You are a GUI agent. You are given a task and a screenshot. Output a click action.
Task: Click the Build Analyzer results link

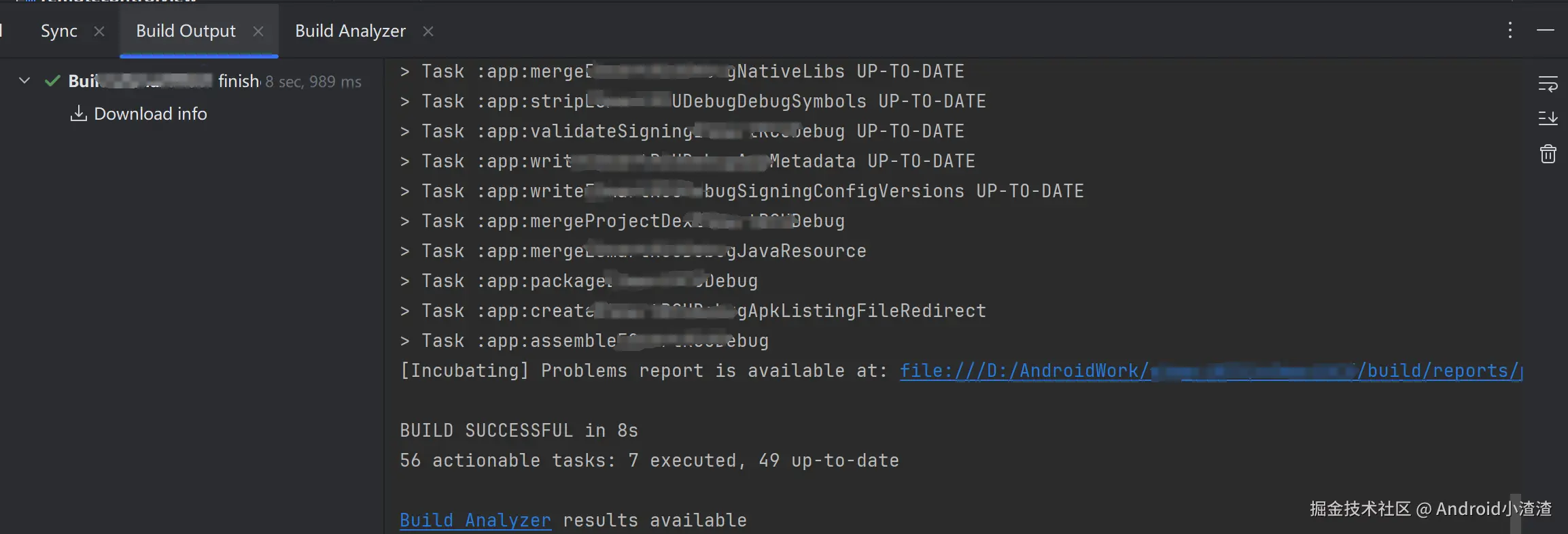475,520
